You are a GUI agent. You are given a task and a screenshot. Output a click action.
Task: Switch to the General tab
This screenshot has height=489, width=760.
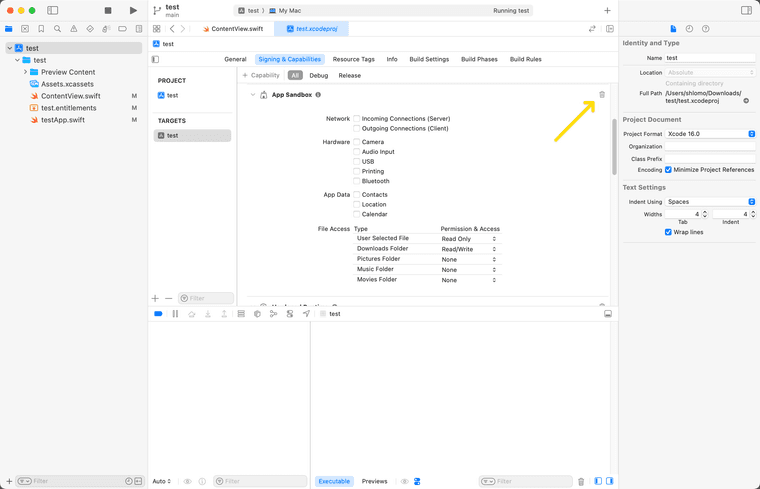(235, 59)
